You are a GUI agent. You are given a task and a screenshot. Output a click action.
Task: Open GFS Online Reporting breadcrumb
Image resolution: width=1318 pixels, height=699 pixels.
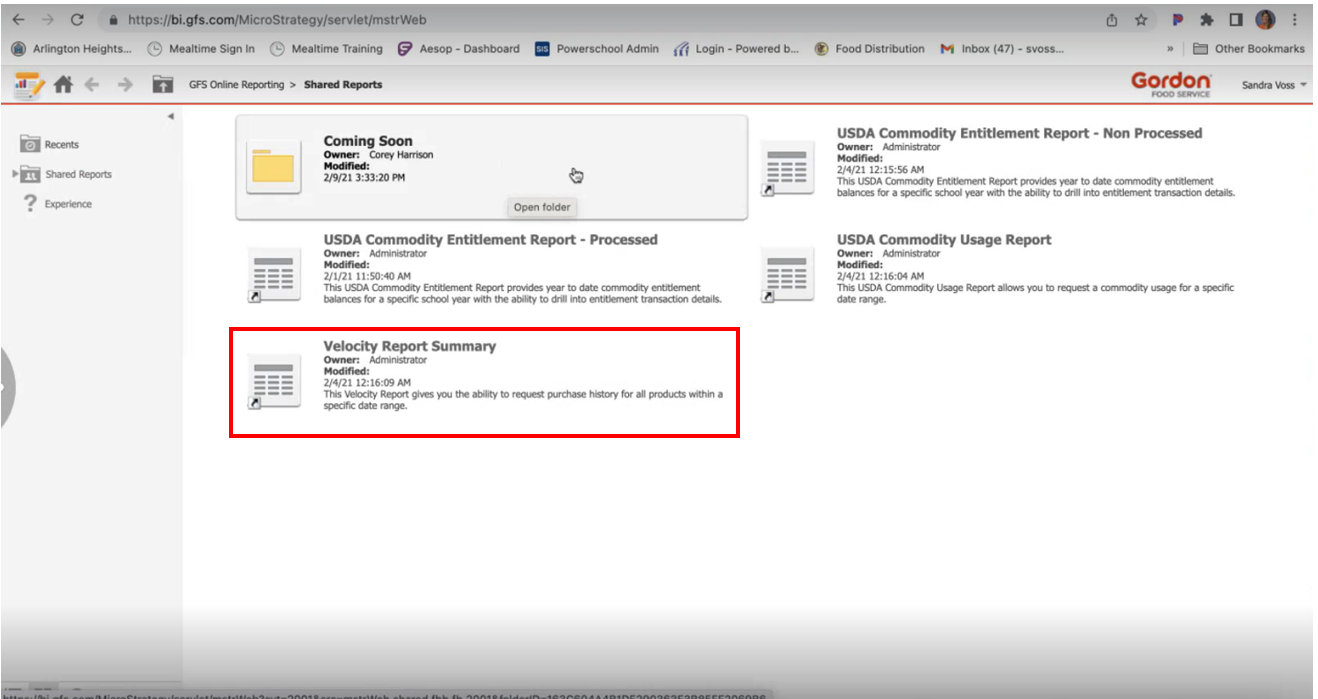(x=236, y=85)
